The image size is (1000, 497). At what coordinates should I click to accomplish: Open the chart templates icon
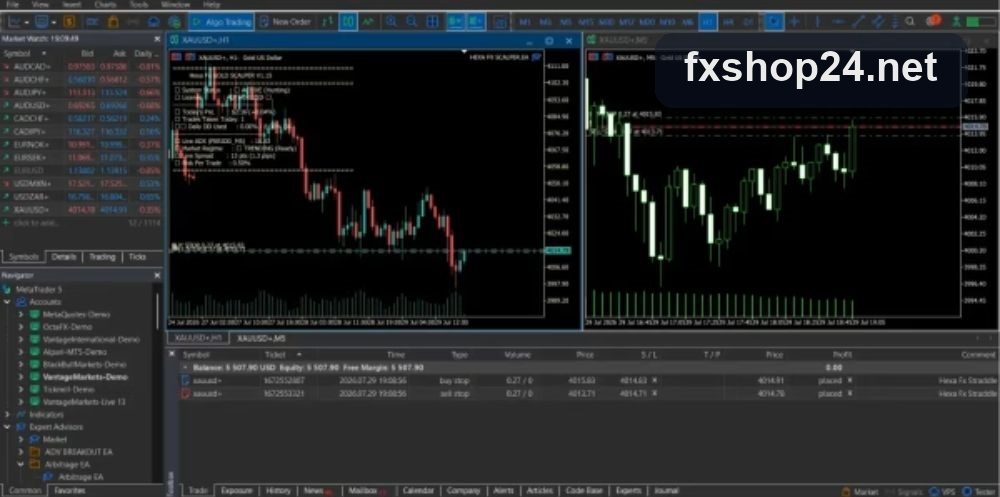[41, 22]
